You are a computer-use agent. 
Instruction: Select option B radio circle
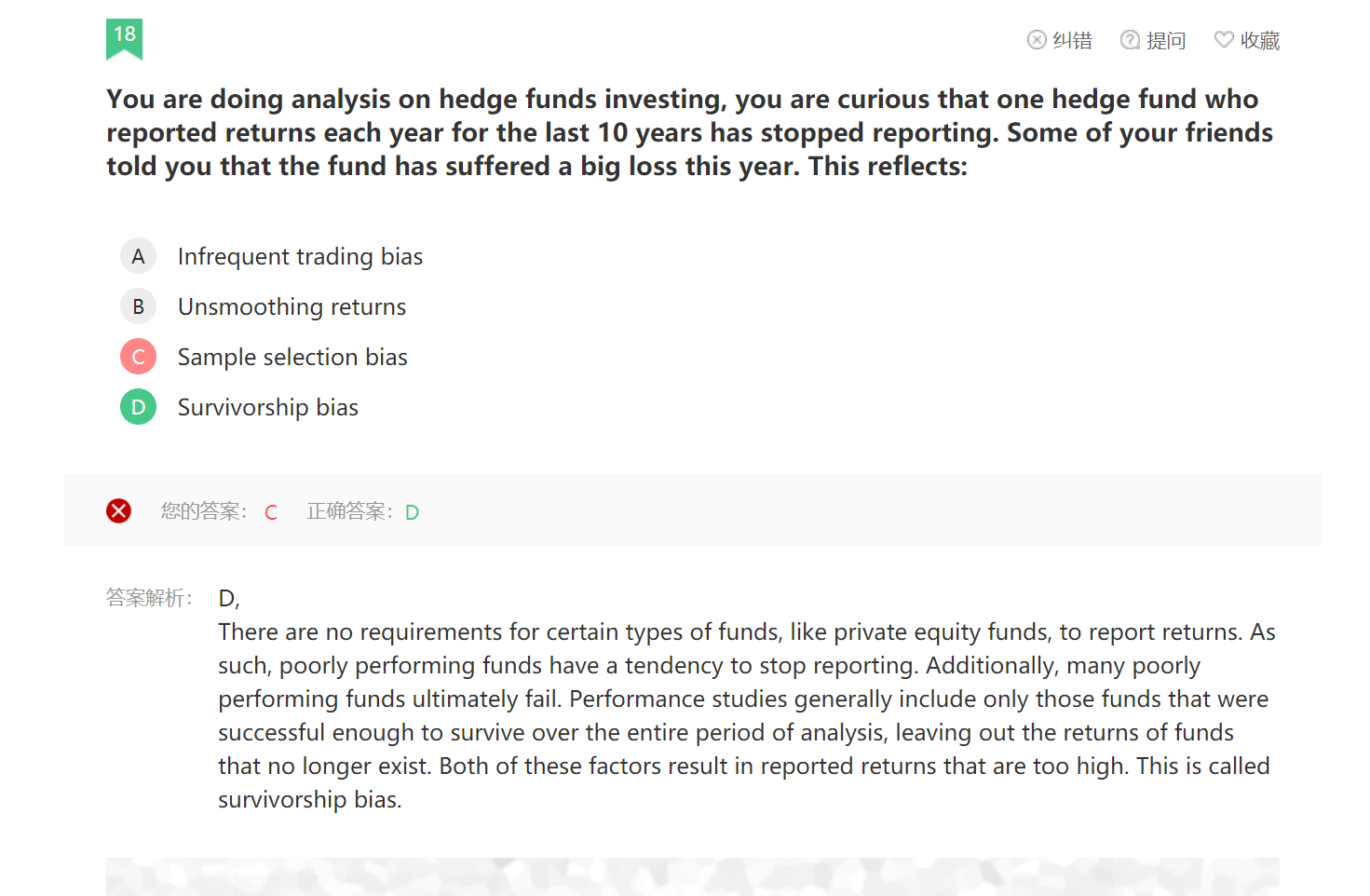tap(138, 306)
